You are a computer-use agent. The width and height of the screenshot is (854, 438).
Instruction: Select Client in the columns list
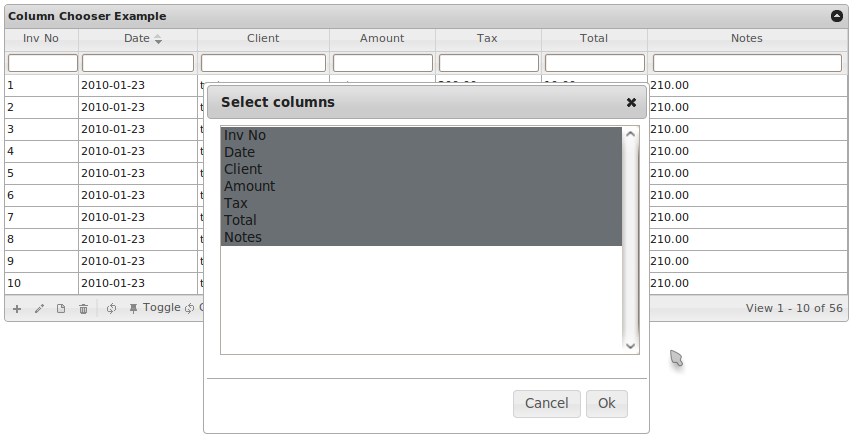pyautogui.click(x=243, y=169)
